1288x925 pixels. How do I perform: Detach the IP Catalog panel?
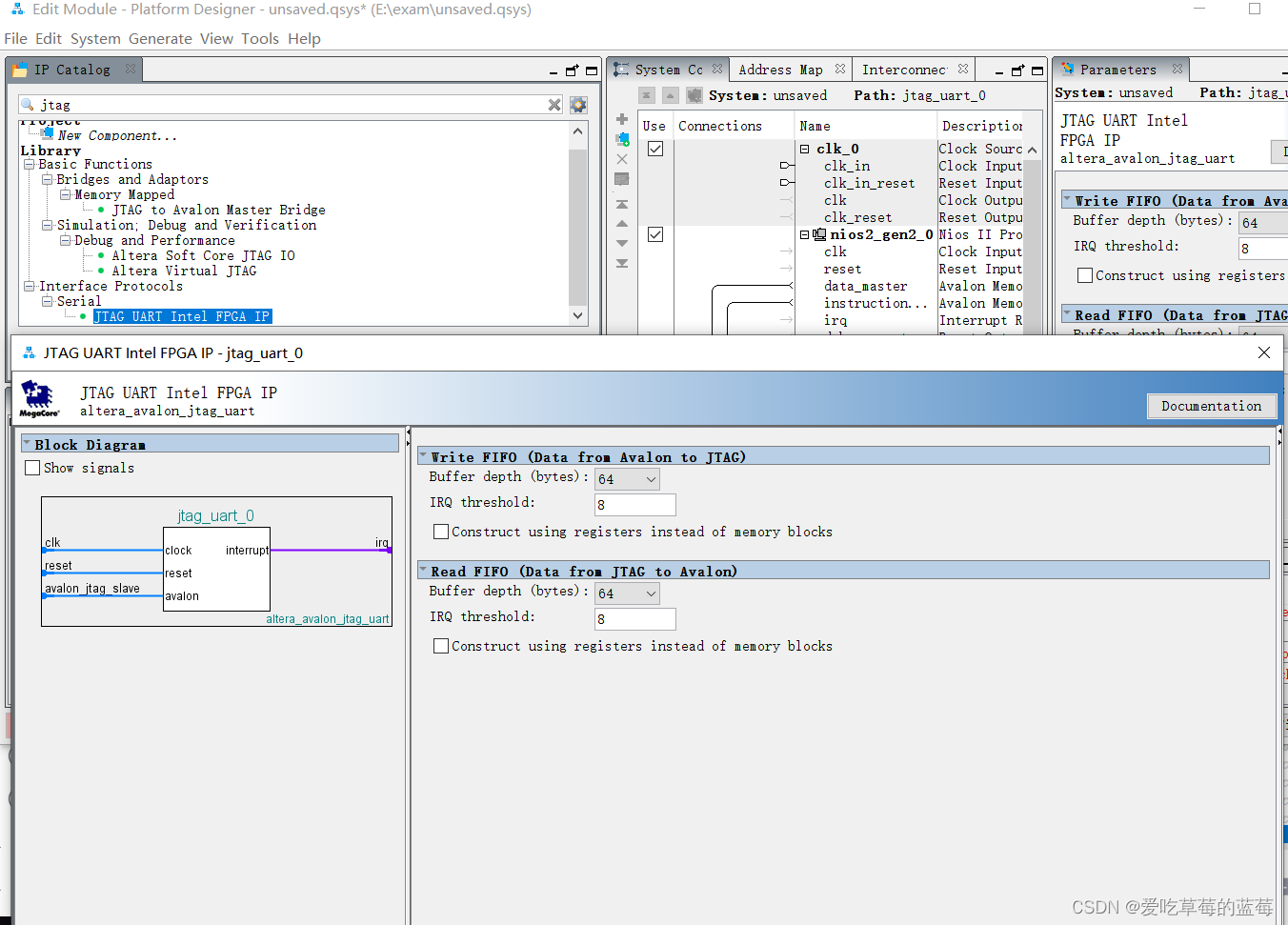pos(572,70)
